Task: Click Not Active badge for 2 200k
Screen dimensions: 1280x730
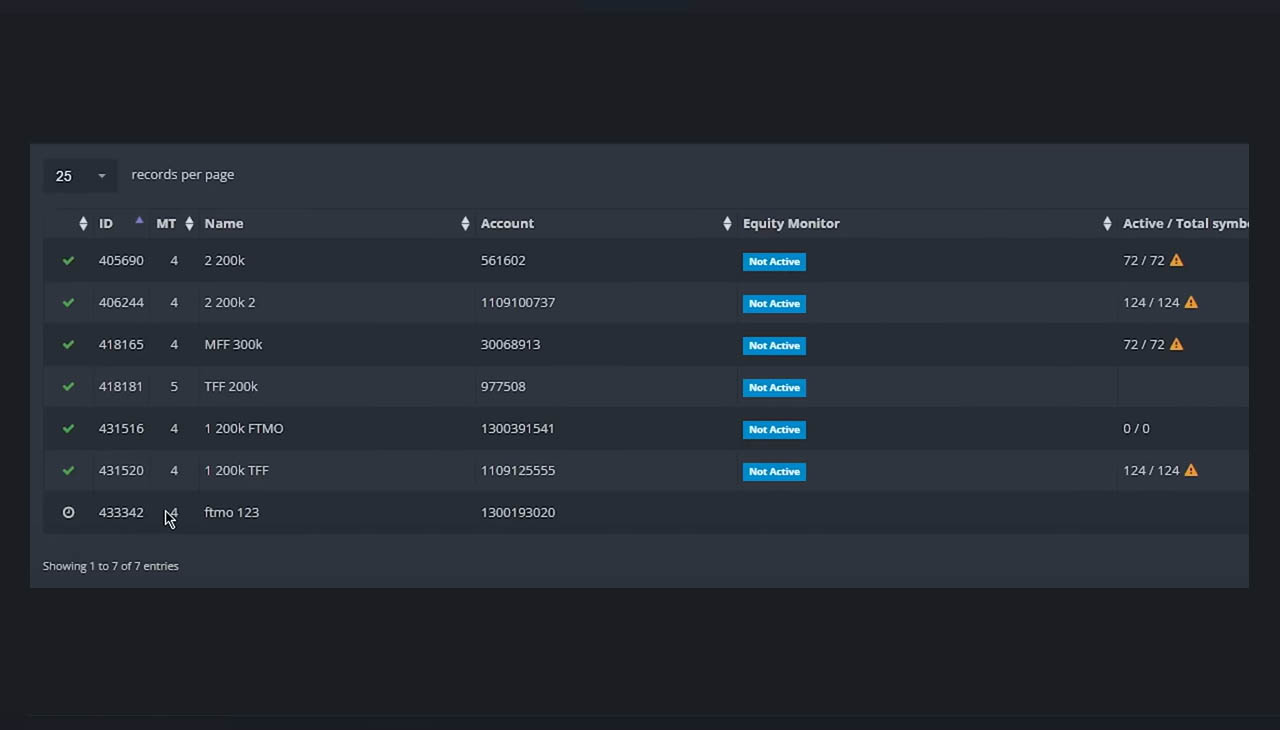Action: click(x=774, y=261)
